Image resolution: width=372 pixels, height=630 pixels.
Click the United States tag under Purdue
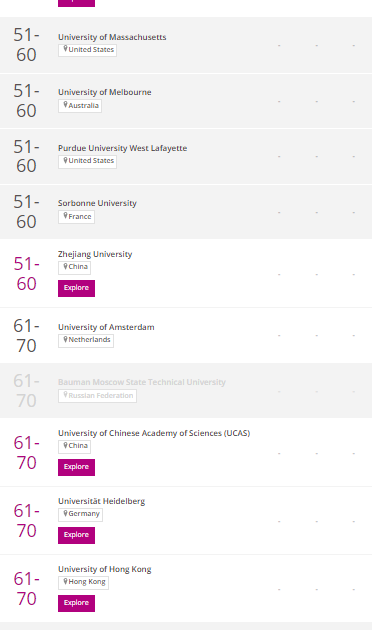coord(88,161)
